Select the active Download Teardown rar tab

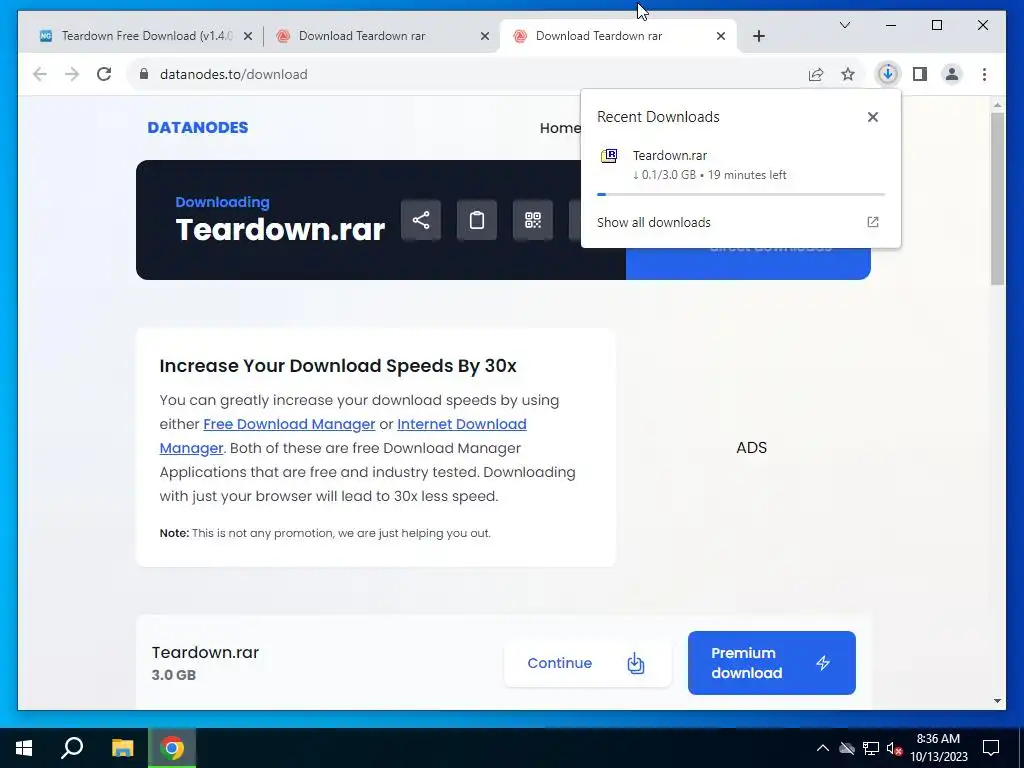(x=618, y=36)
